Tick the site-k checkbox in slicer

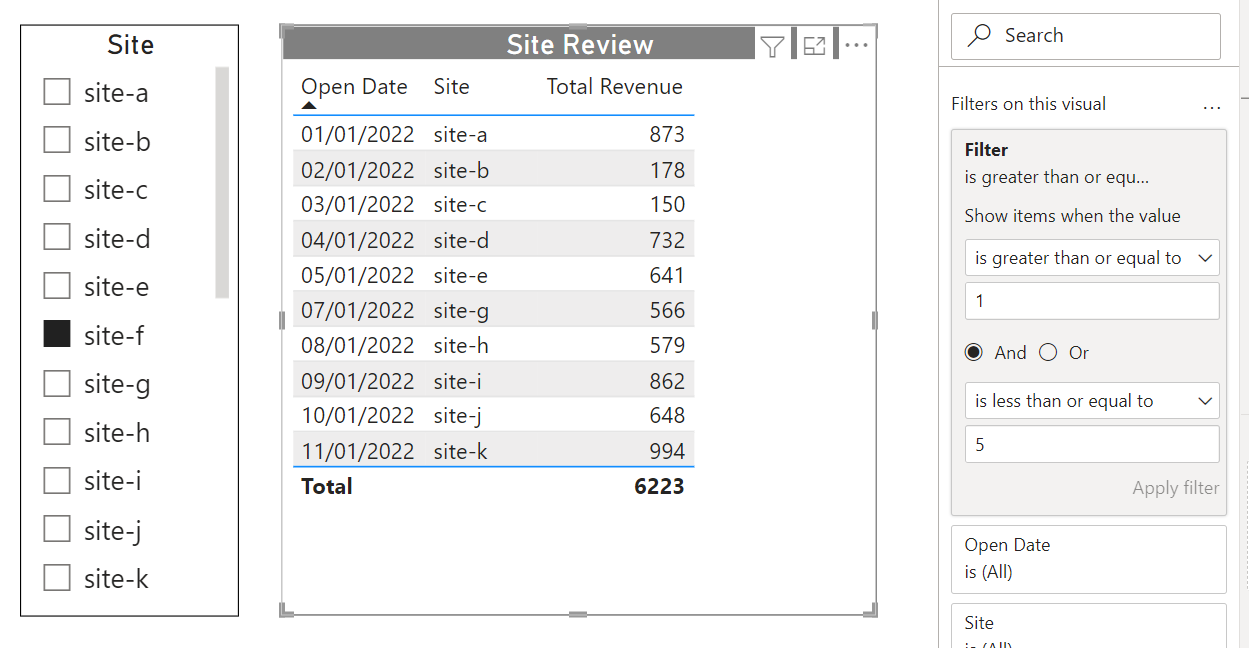pos(57,578)
